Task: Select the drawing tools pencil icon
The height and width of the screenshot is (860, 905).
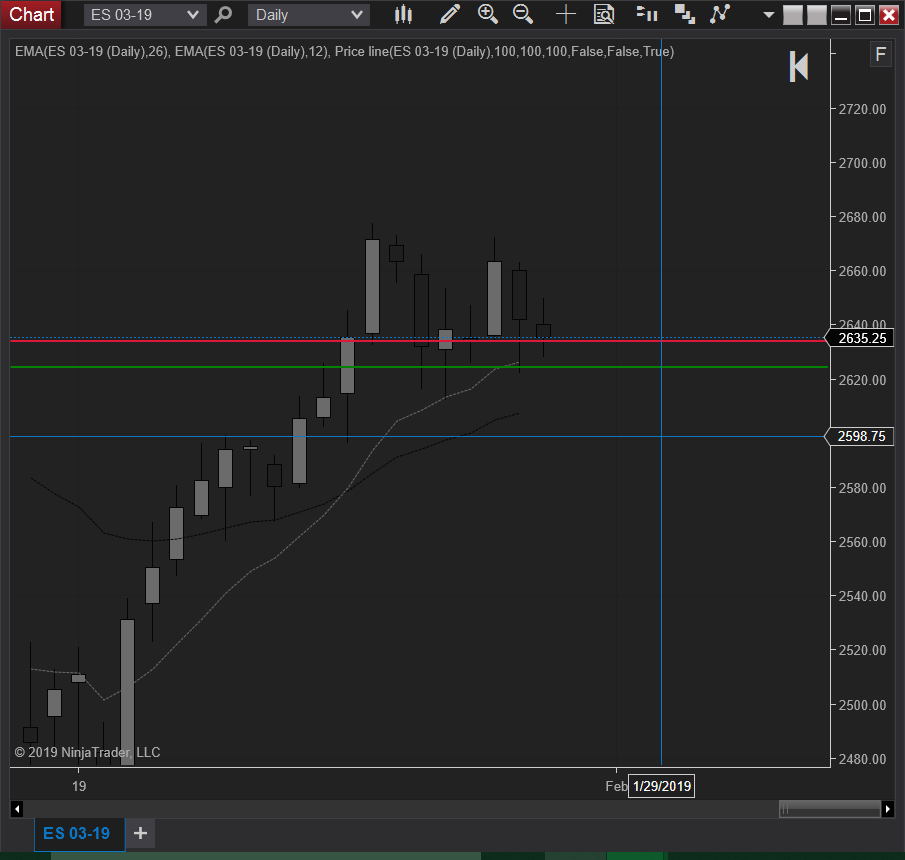Action: 450,14
